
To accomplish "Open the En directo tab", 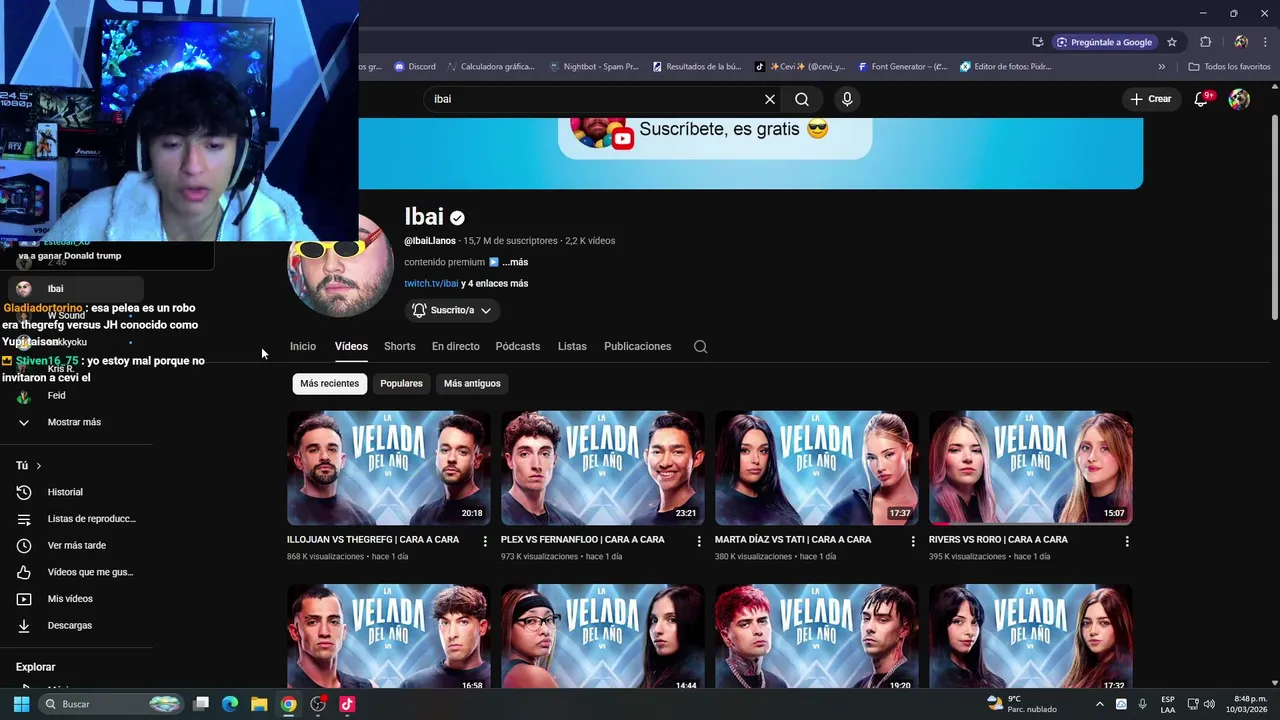I will click(456, 346).
